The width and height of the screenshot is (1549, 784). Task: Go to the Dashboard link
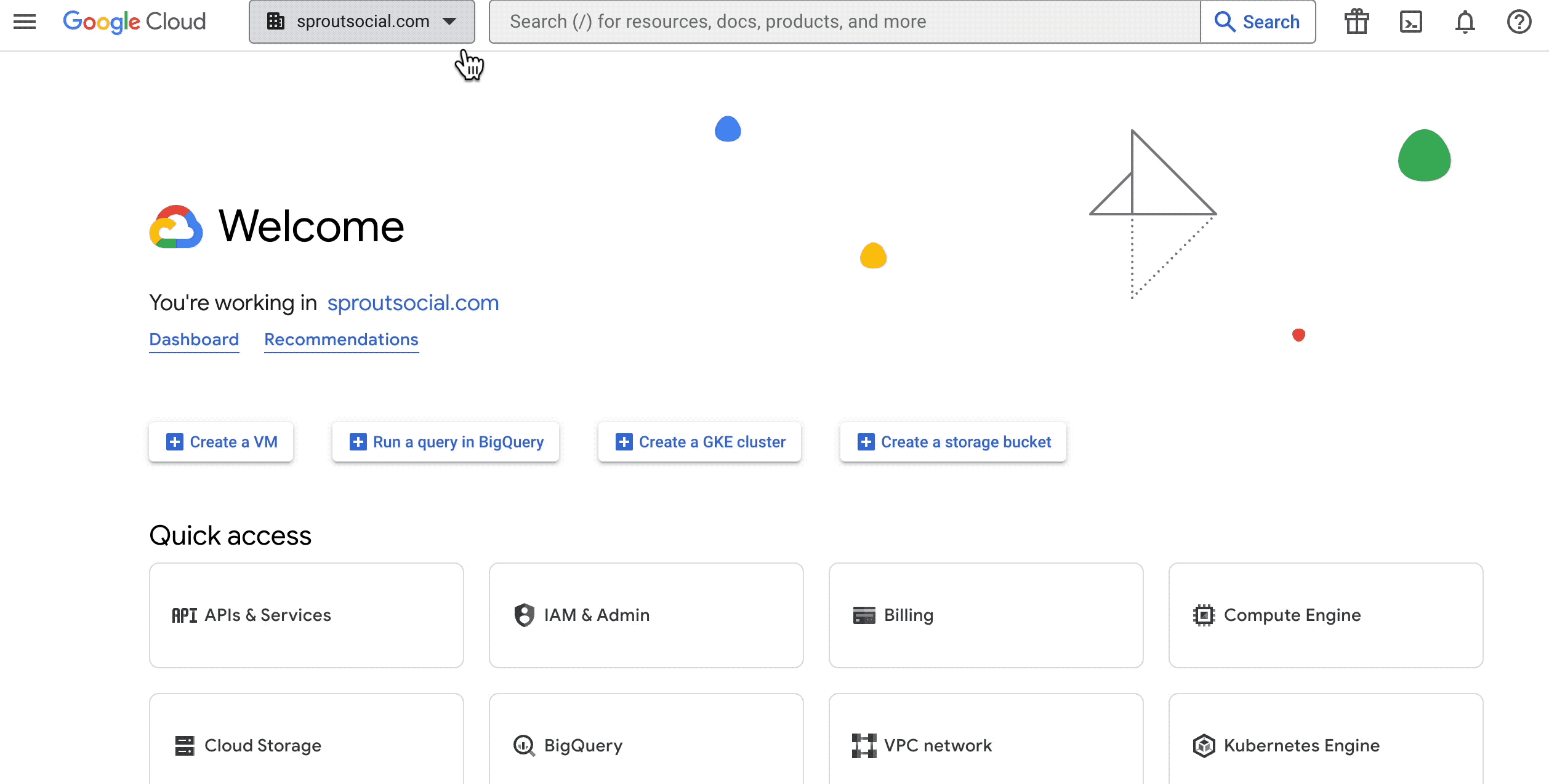pos(194,340)
